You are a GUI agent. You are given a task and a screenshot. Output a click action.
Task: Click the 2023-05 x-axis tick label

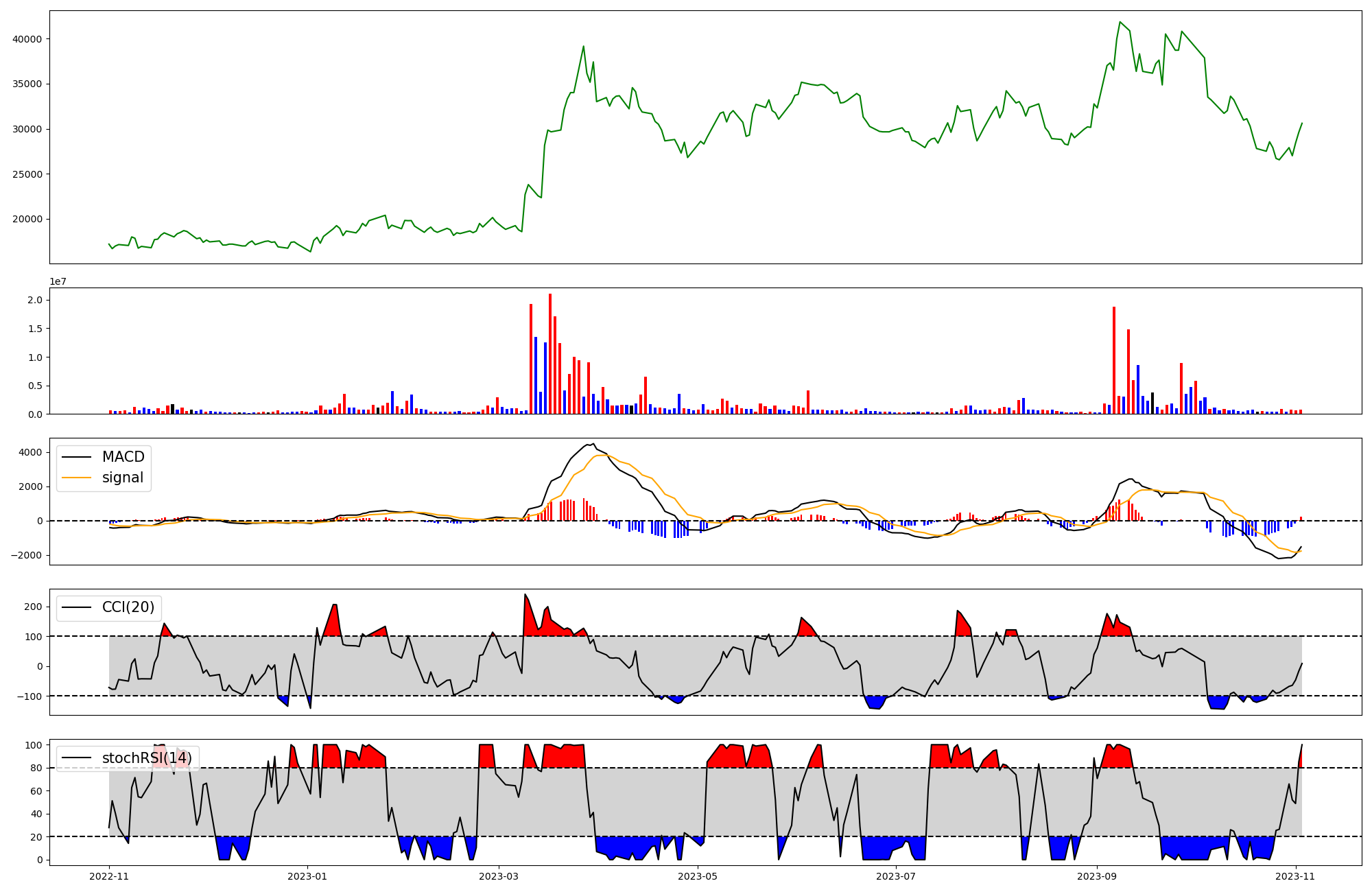[698, 876]
